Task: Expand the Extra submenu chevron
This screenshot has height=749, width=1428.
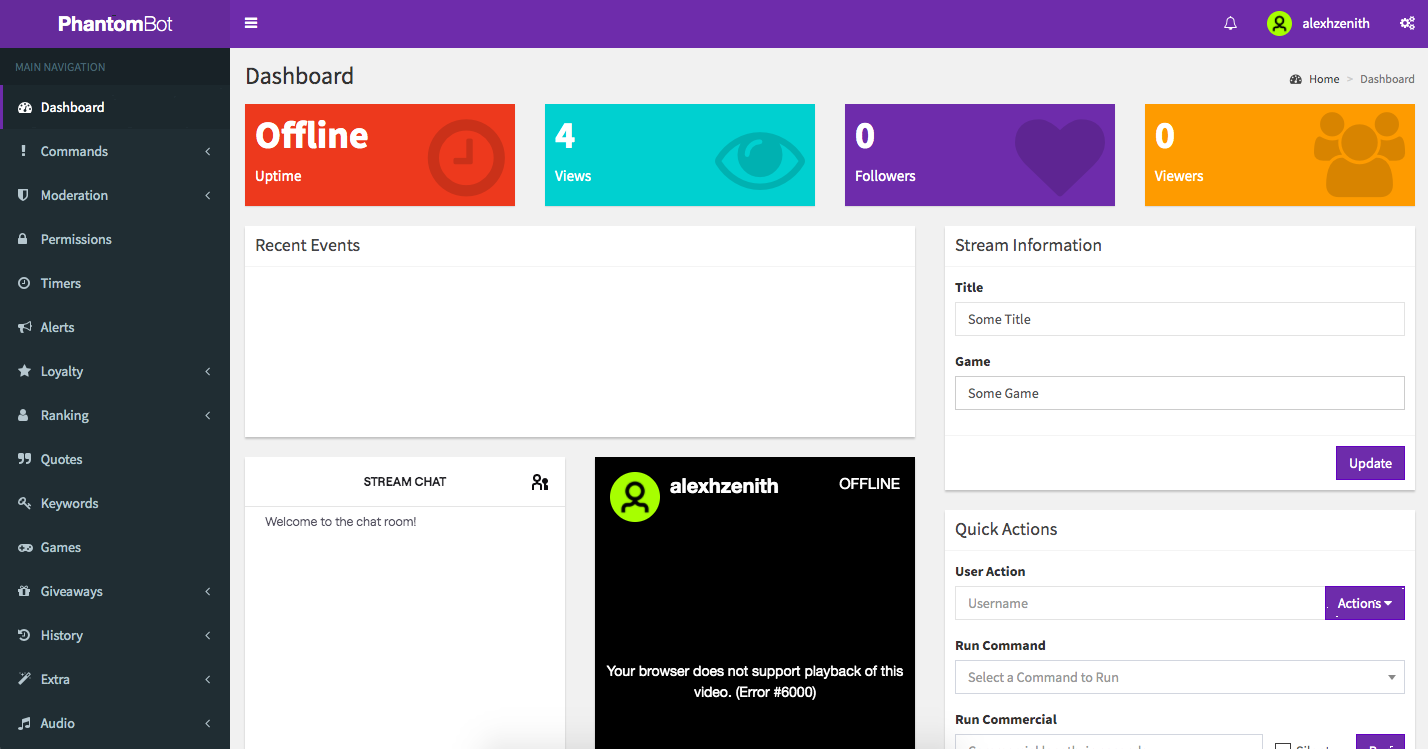Action: point(208,679)
